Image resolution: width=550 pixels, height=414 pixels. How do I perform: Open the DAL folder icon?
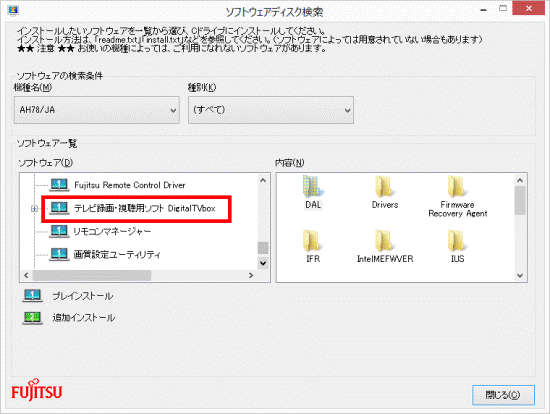pos(313,186)
